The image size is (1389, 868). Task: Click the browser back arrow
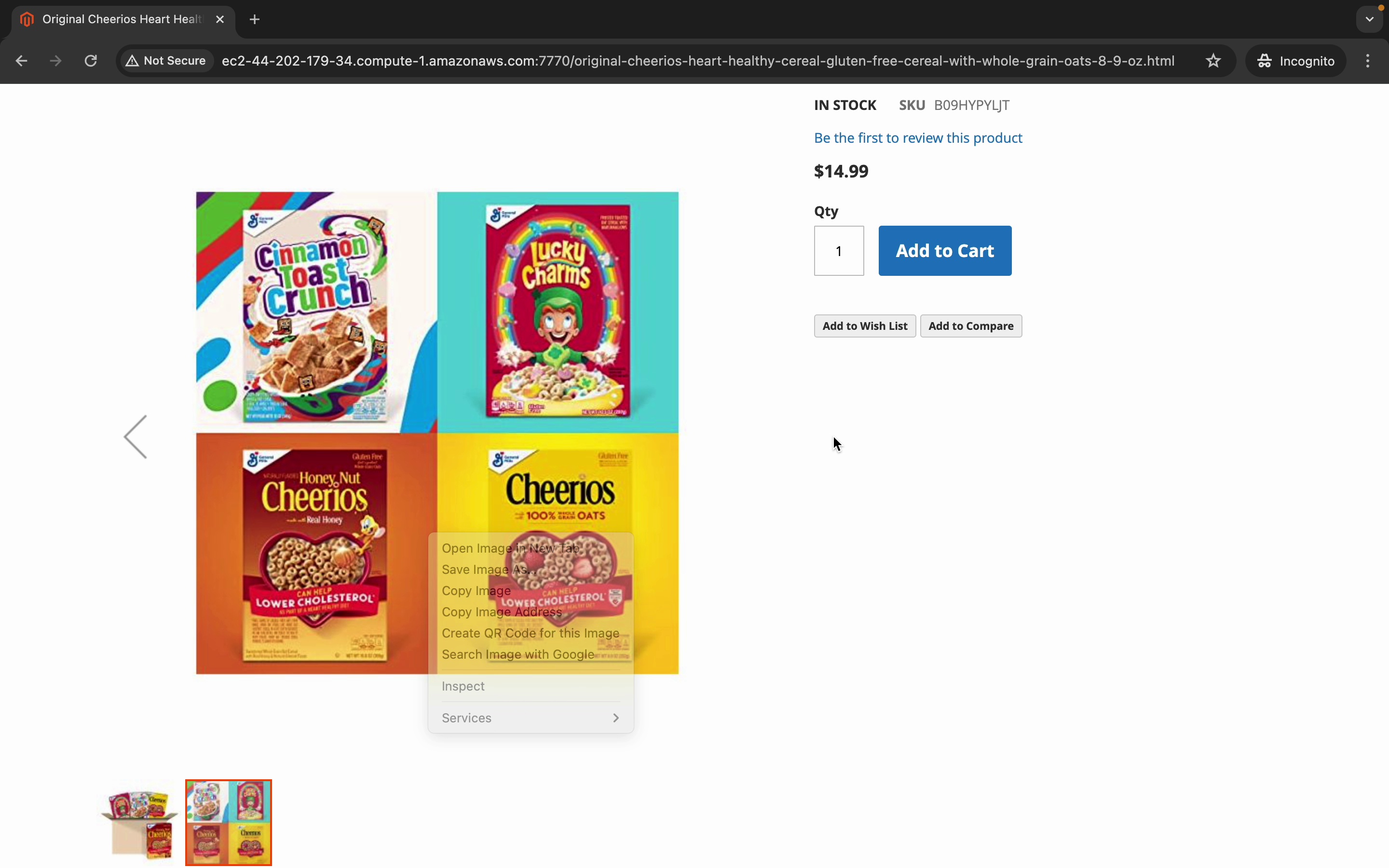[21, 61]
